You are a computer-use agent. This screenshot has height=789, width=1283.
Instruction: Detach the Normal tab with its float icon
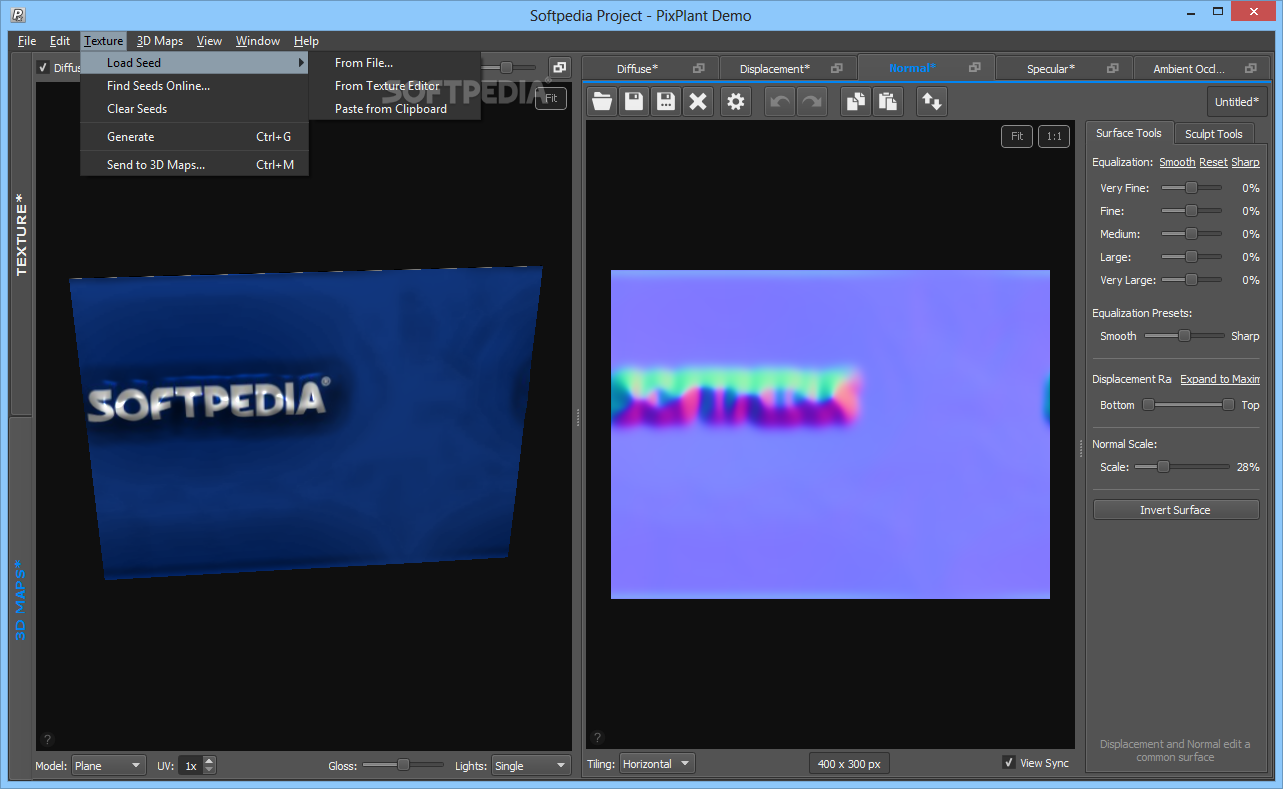point(975,68)
